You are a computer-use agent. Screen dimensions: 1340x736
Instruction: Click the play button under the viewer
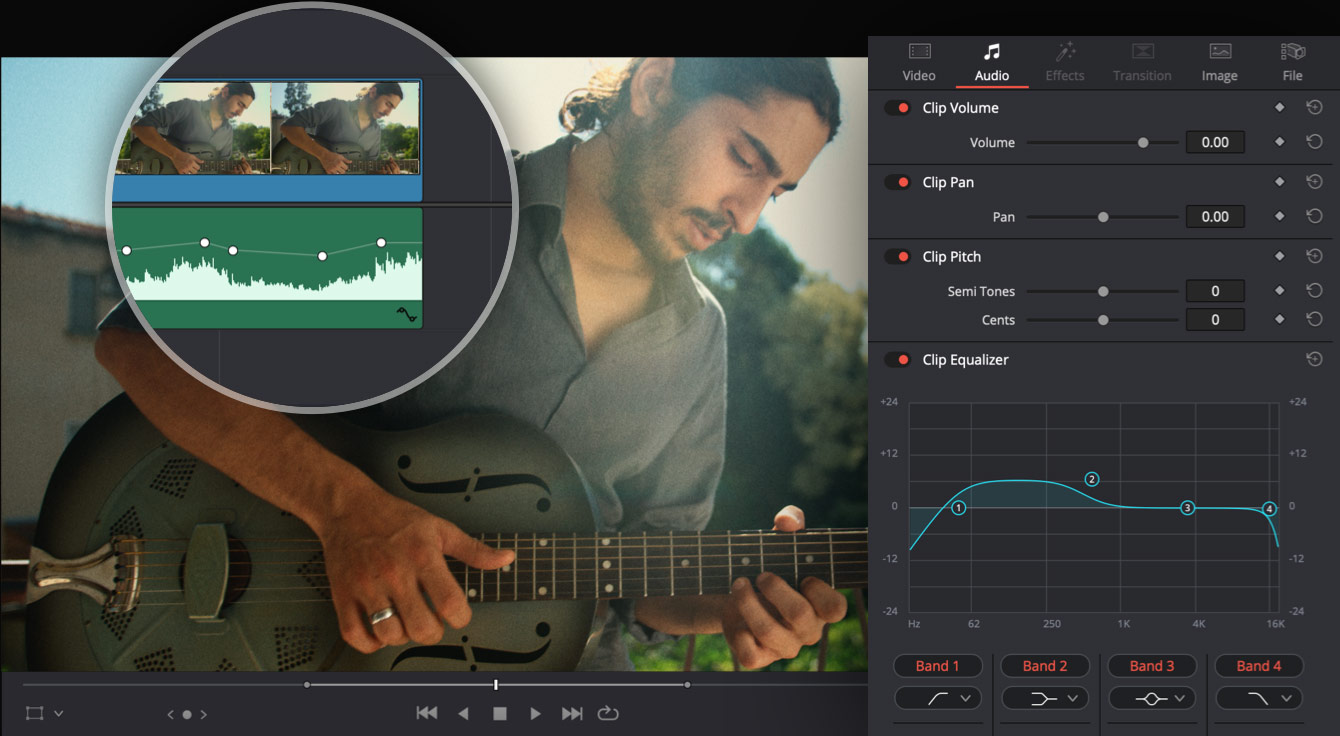pos(535,713)
